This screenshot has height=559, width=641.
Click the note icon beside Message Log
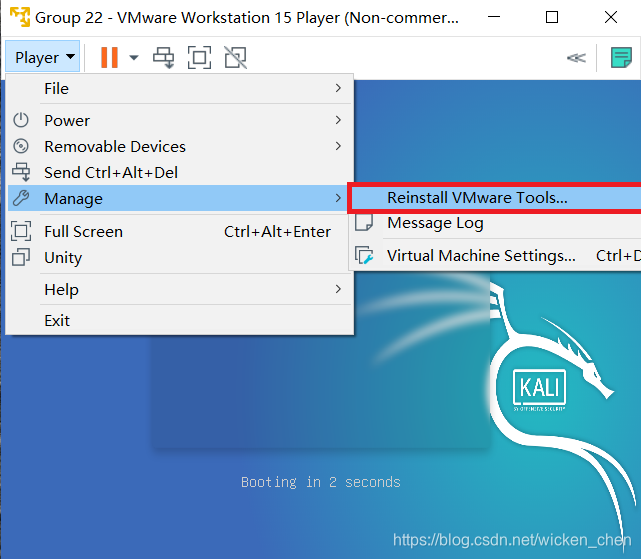pyautogui.click(x=364, y=222)
